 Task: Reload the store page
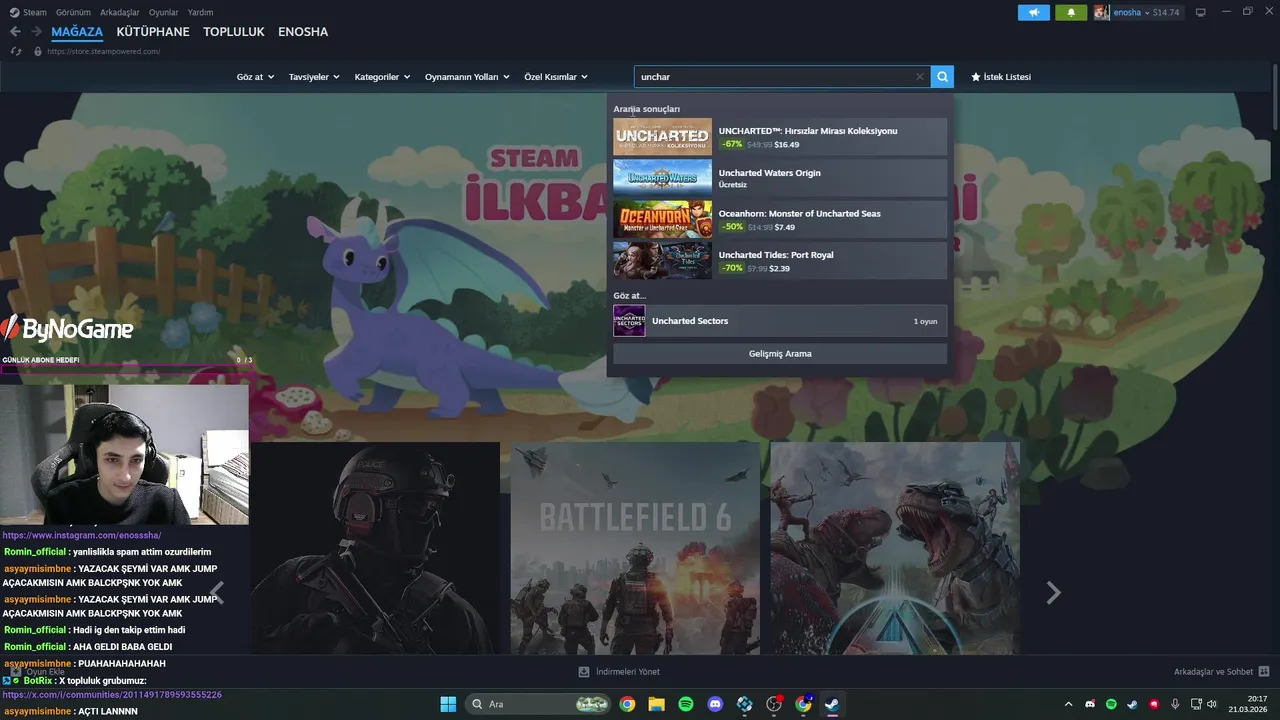[x=16, y=51]
